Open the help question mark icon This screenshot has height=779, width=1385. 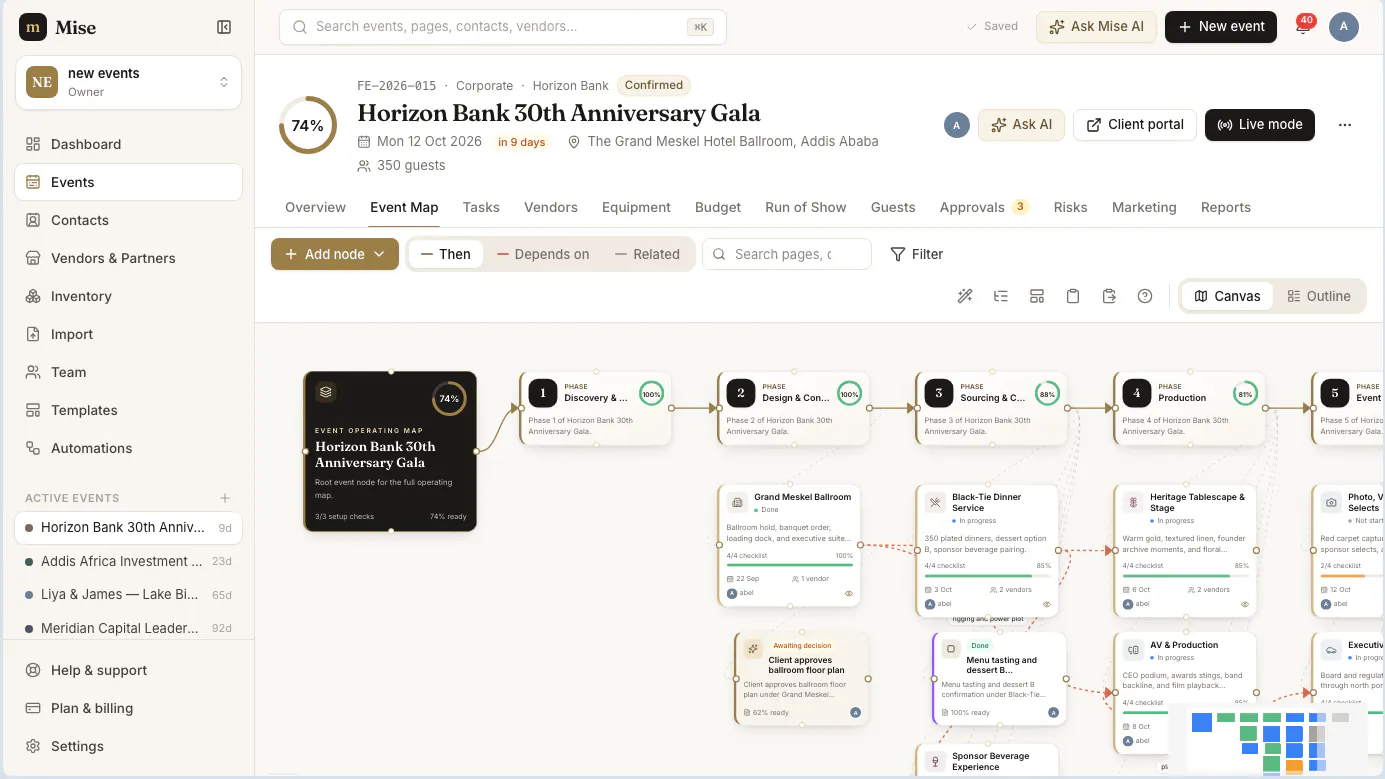[x=1145, y=296]
